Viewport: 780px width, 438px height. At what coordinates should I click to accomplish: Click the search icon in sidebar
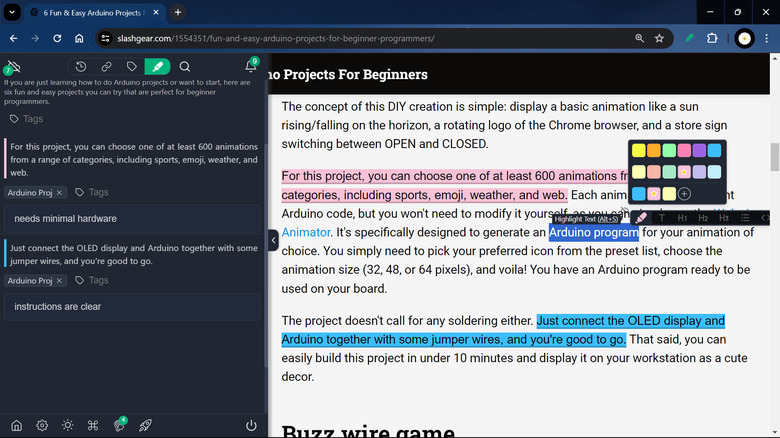point(185,67)
